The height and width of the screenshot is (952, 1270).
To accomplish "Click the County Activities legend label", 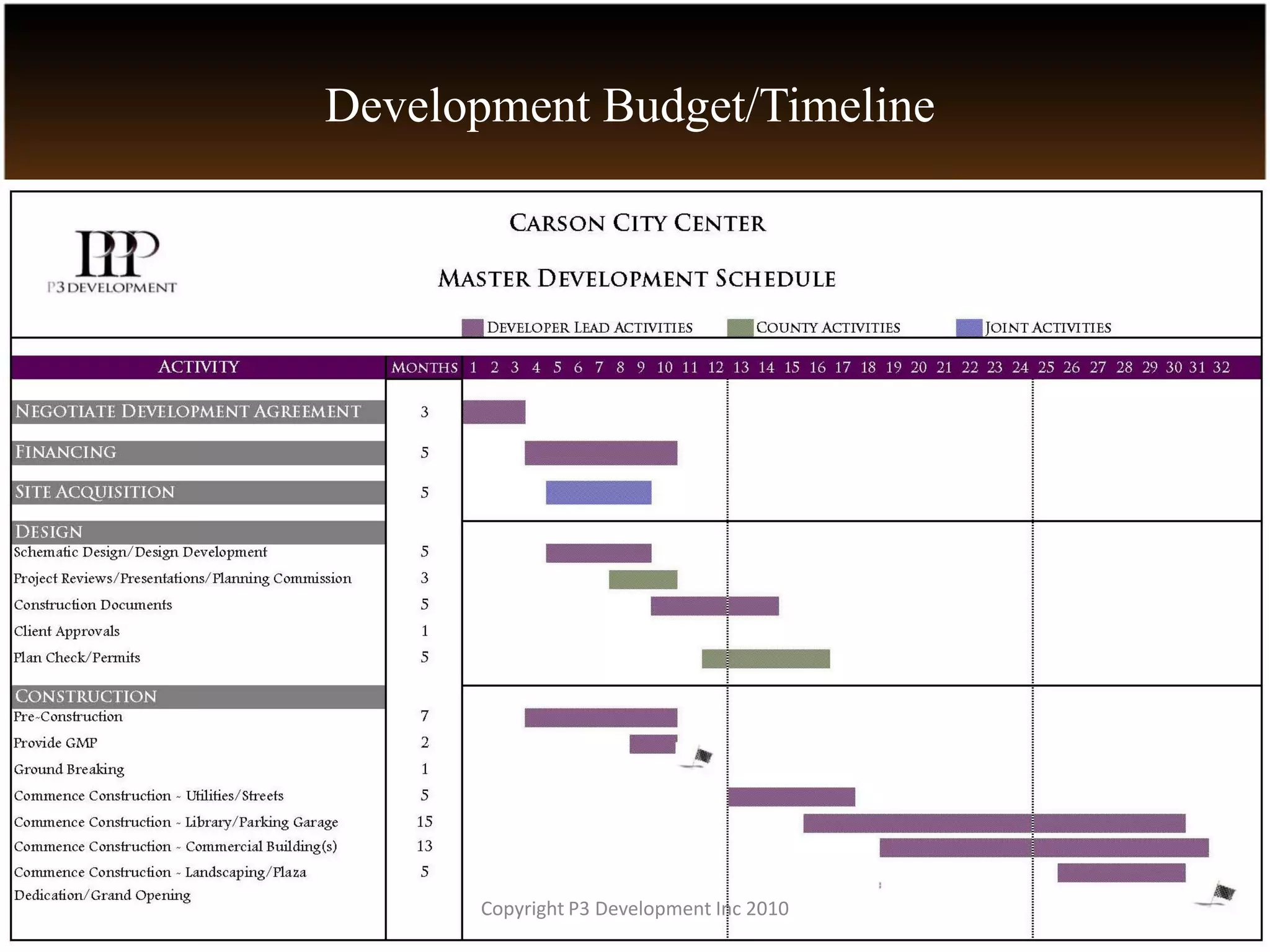I will click(x=828, y=328).
